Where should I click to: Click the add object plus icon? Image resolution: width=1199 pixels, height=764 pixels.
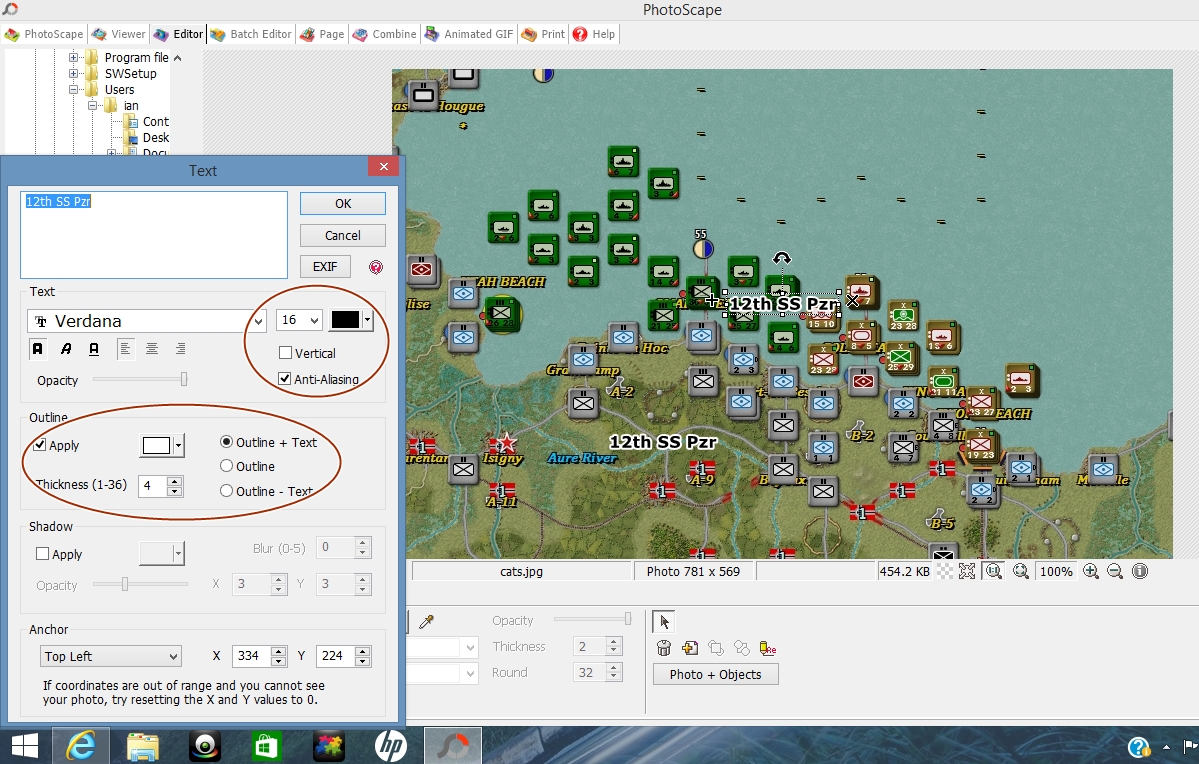[x=690, y=648]
